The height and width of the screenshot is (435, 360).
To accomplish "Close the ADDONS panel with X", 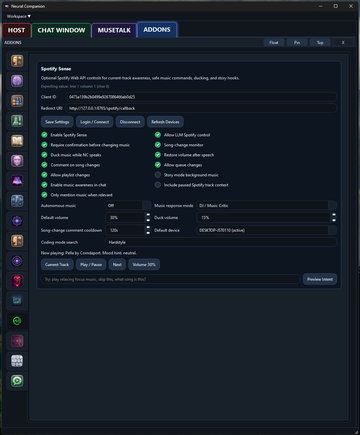I will pos(343,43).
